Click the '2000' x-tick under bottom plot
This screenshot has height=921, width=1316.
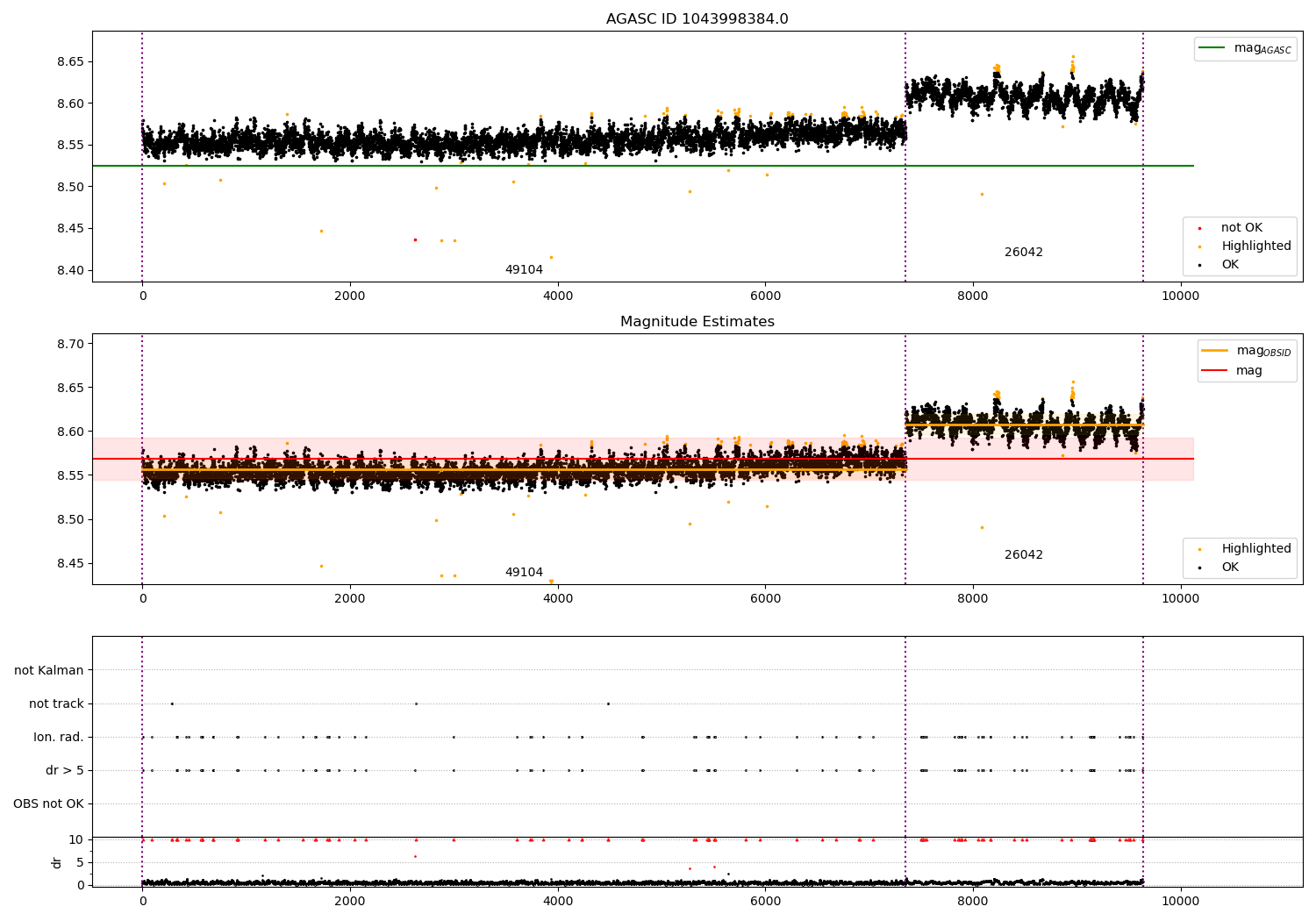(350, 901)
